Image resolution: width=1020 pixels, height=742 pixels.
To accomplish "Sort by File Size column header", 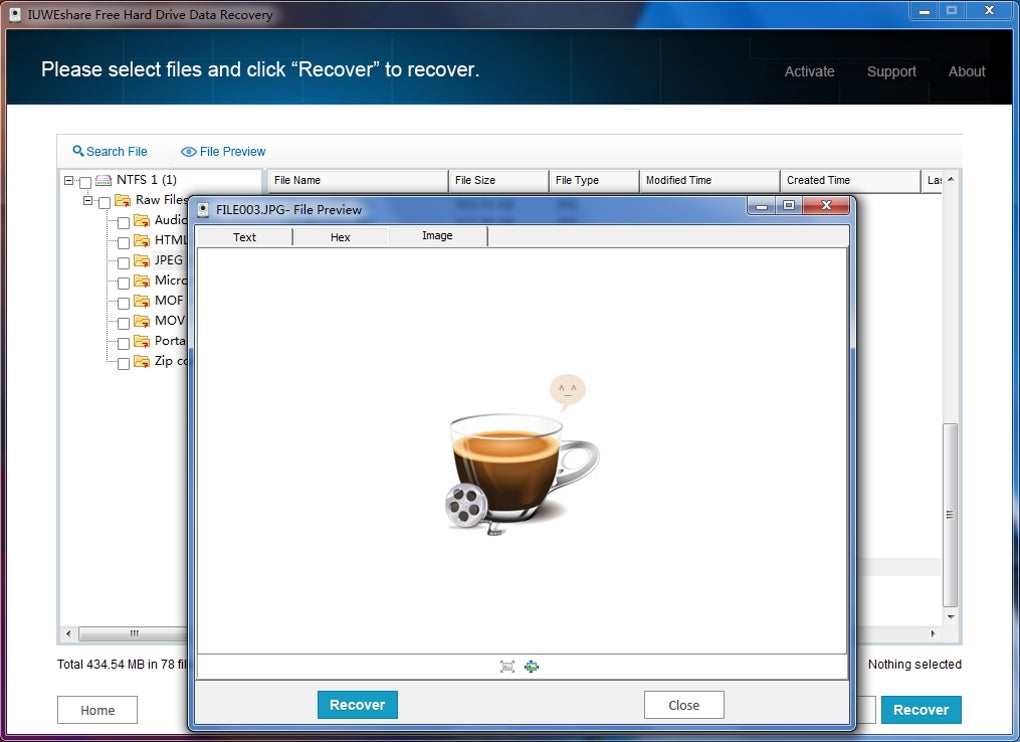I will [498, 180].
